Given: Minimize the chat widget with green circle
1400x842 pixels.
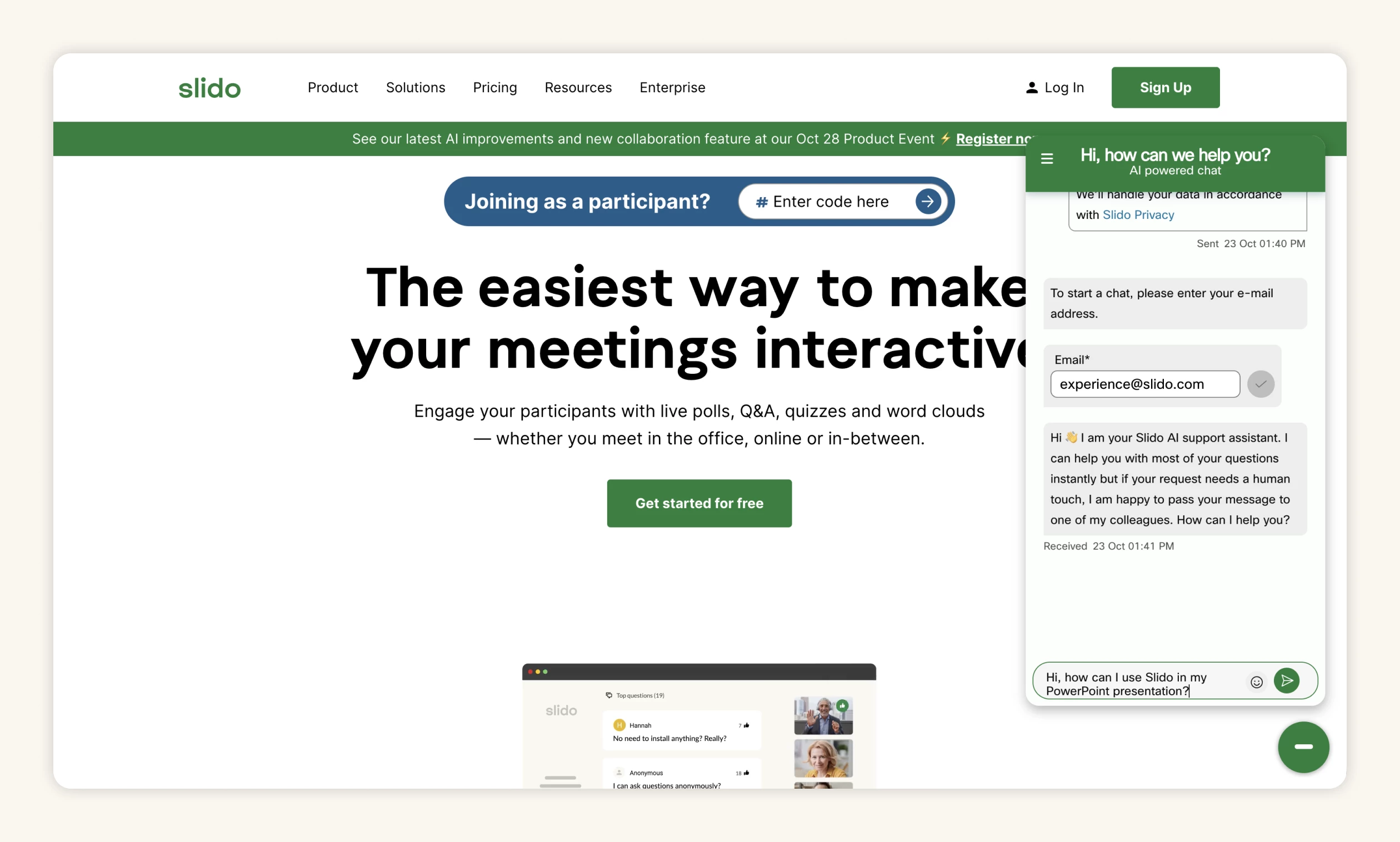Looking at the screenshot, I should point(1303,746).
